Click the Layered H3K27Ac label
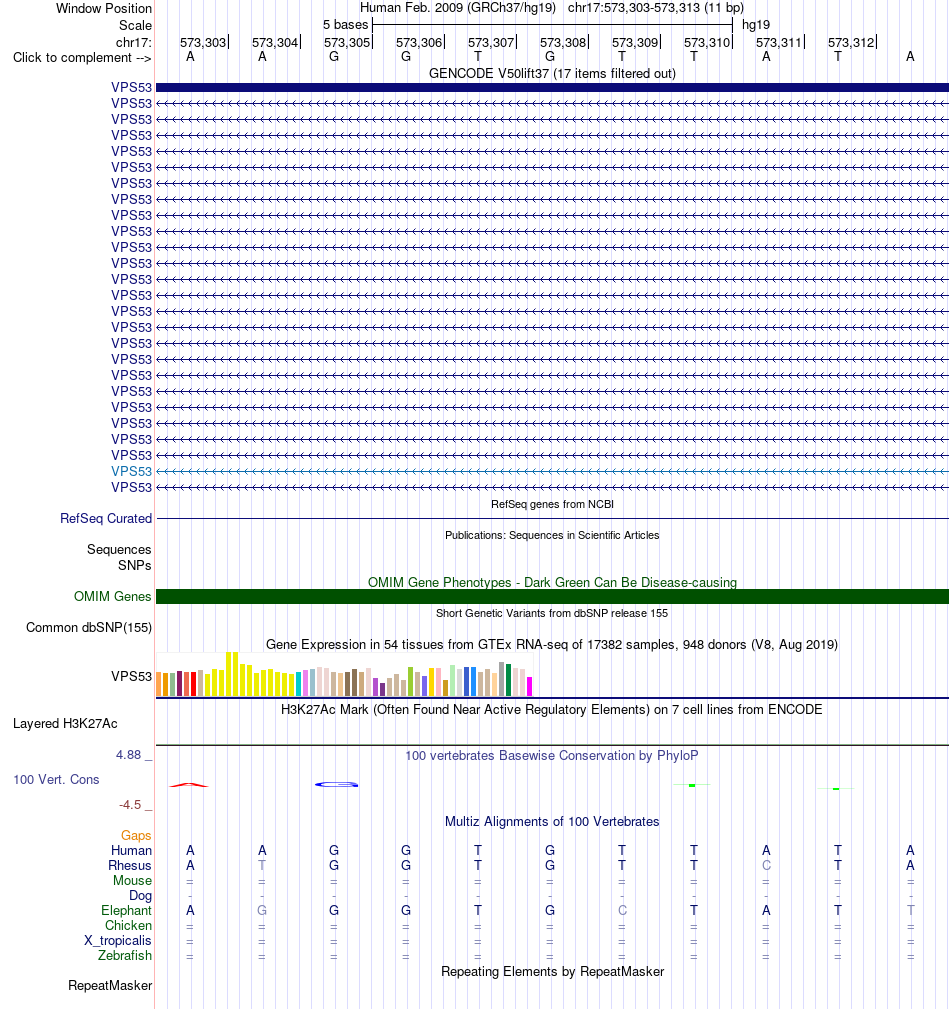Screen dimensions: 950x1009 (65, 724)
